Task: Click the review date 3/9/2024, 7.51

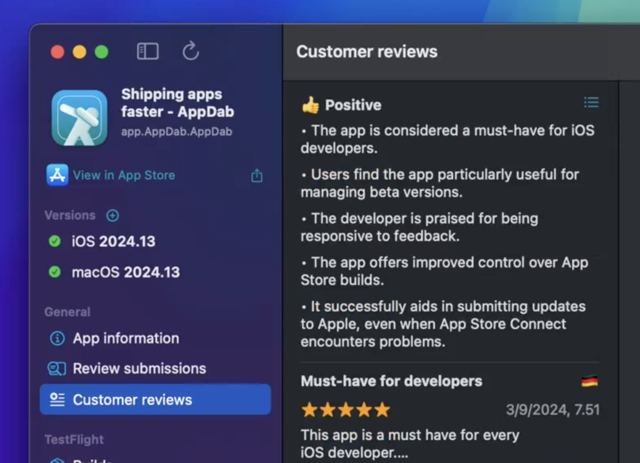Action: pos(553,410)
